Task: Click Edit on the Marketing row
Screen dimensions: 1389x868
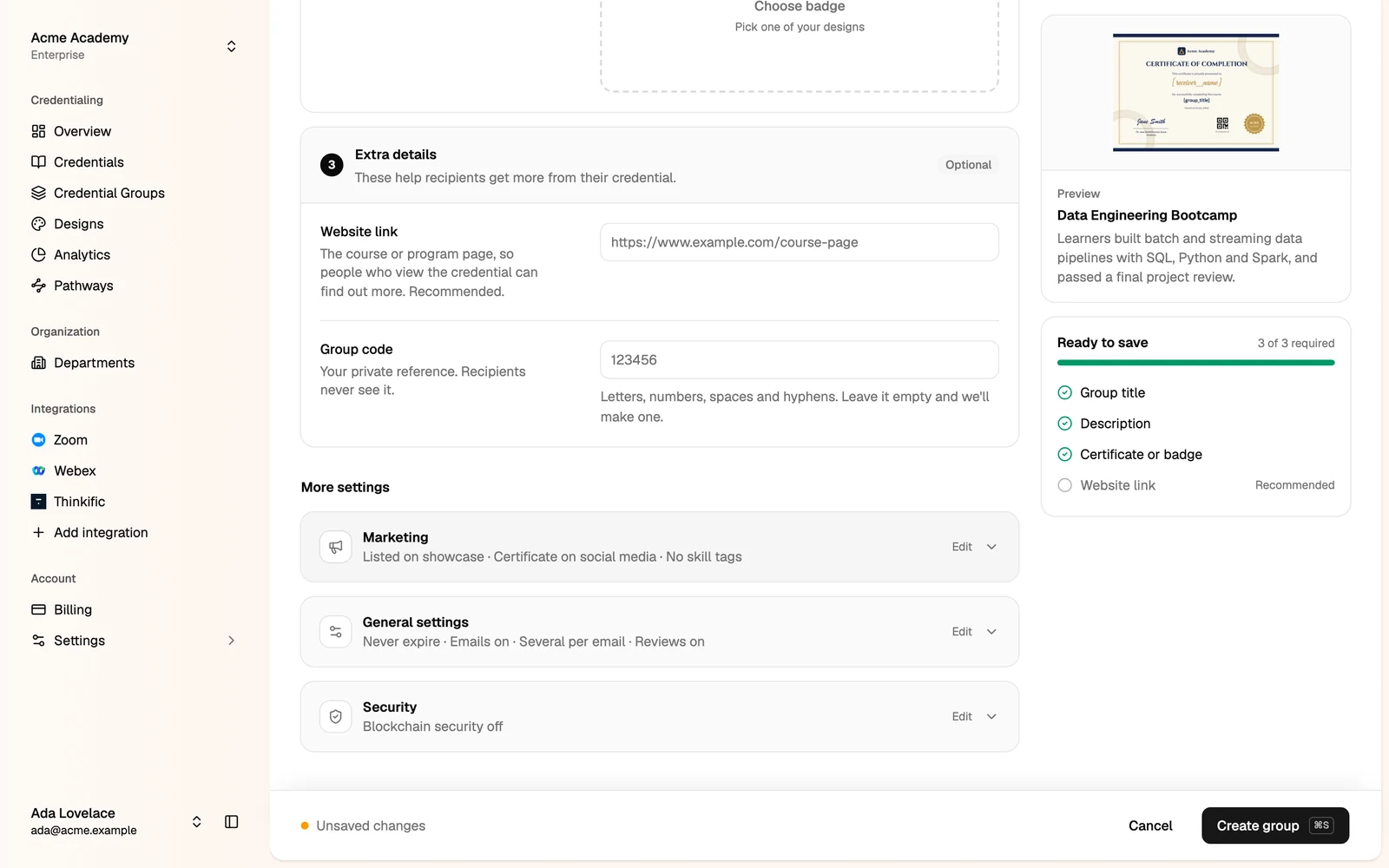Action: point(962,547)
